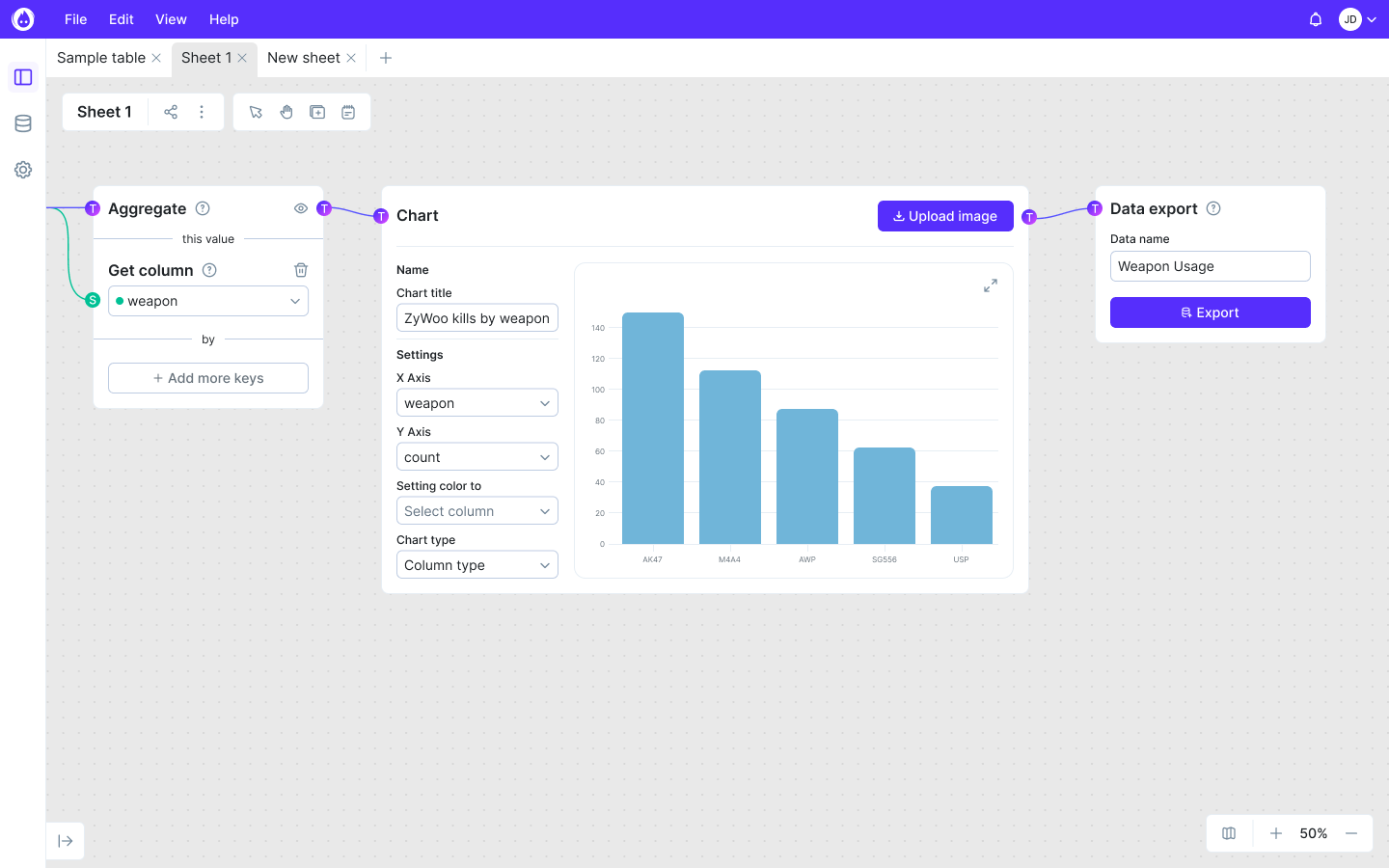
Task: Click the USP bar in chart
Action: click(x=962, y=515)
